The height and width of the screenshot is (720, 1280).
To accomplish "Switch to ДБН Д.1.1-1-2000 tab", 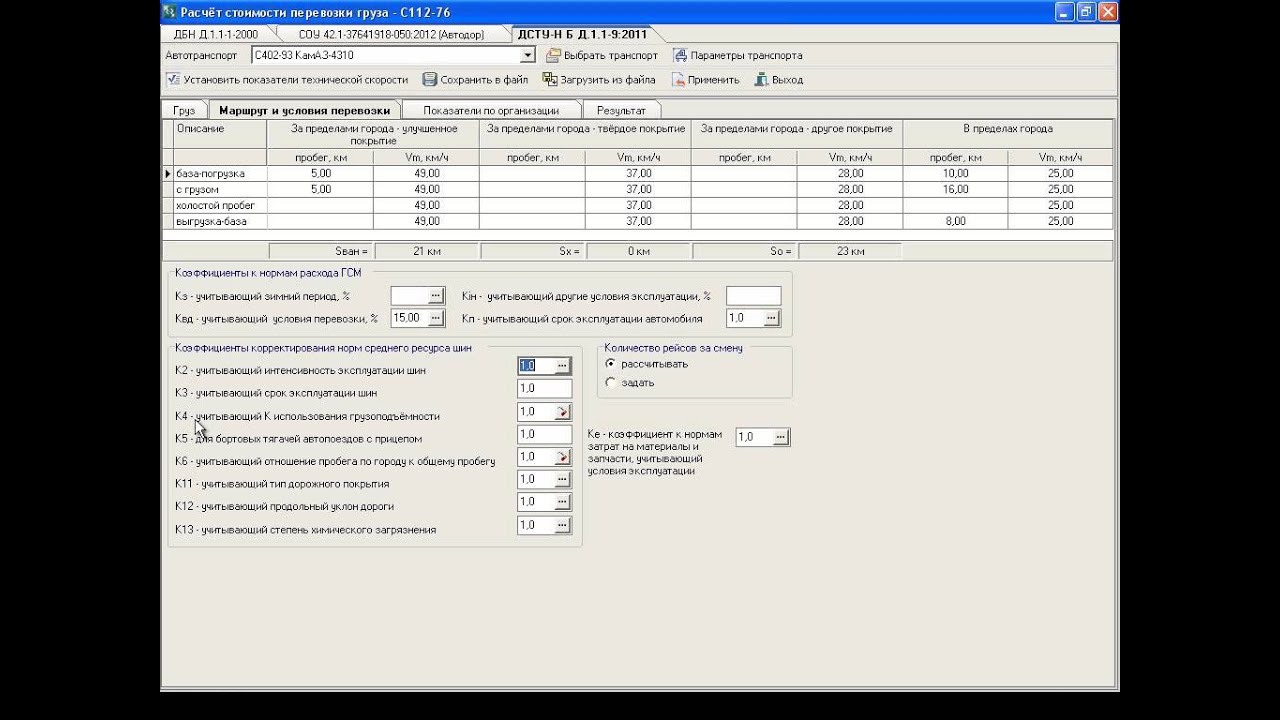I will coord(215,34).
